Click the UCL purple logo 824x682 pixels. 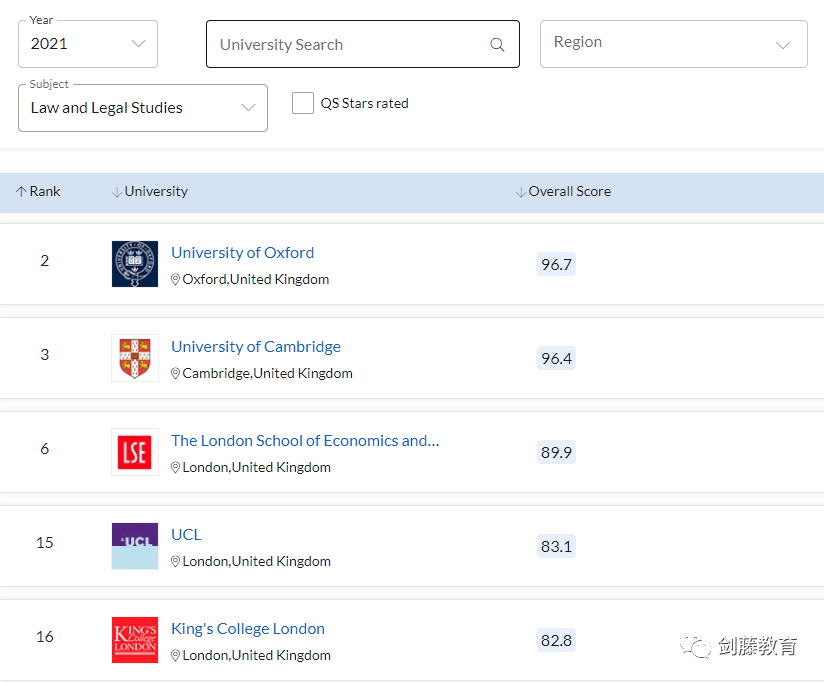(x=135, y=546)
